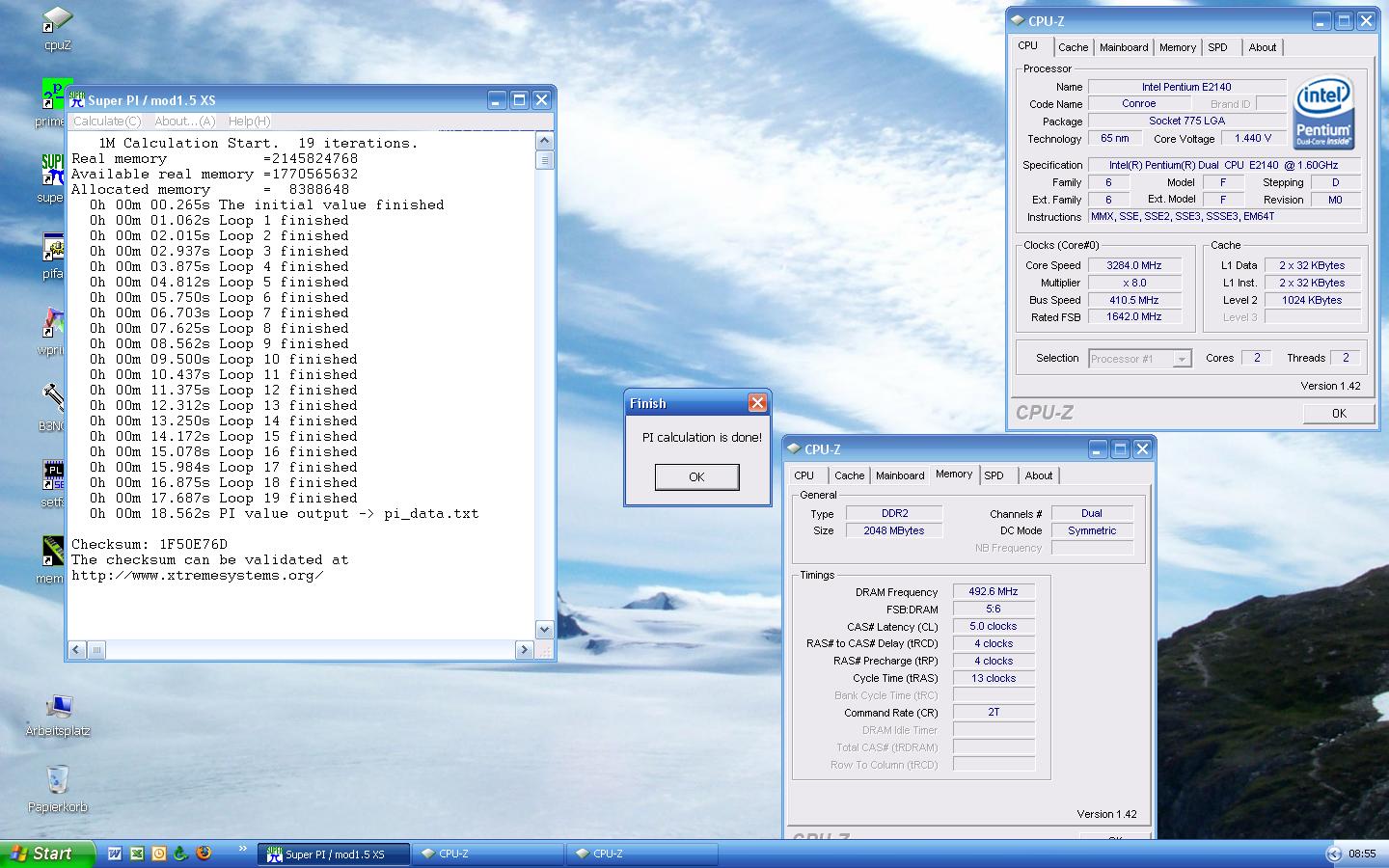Screen dimensions: 1389x868
Task: Click the Outlook quick launch icon
Action: pos(159,854)
